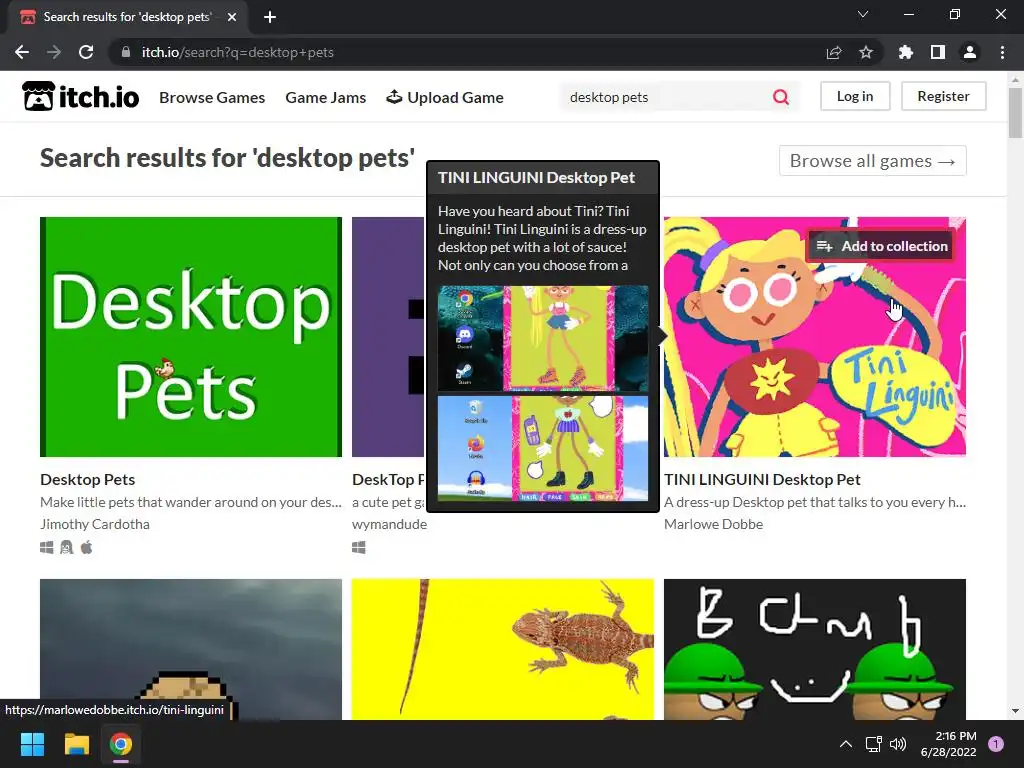Viewport: 1024px width, 768px height.
Task: Toggle the browser side panel icon
Action: 938,52
